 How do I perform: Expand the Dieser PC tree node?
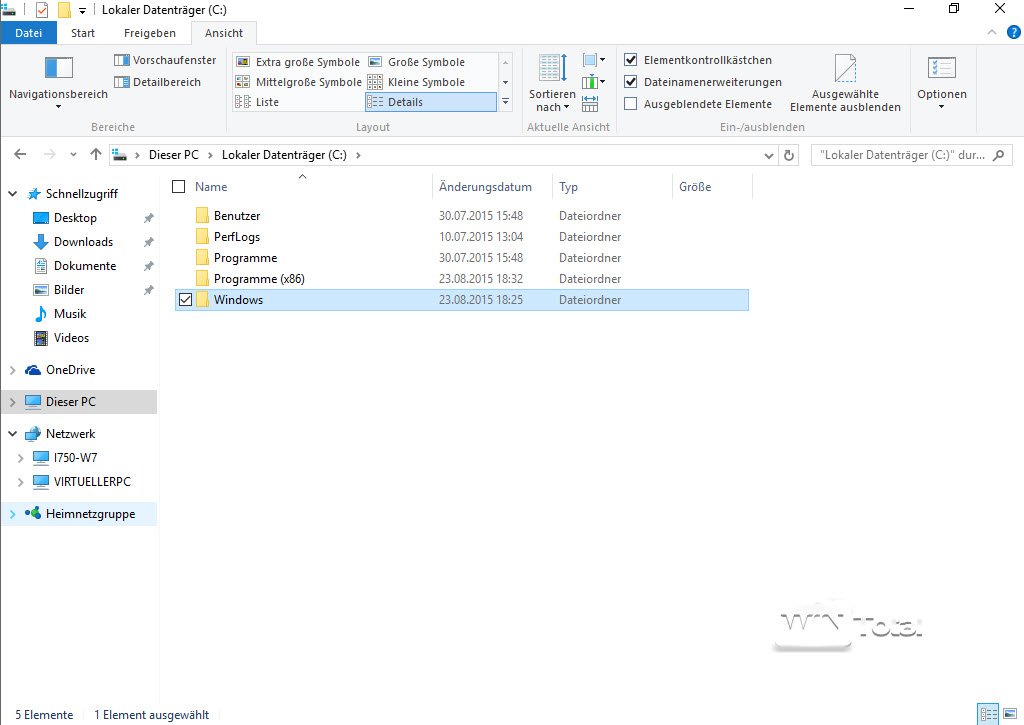click(12, 402)
